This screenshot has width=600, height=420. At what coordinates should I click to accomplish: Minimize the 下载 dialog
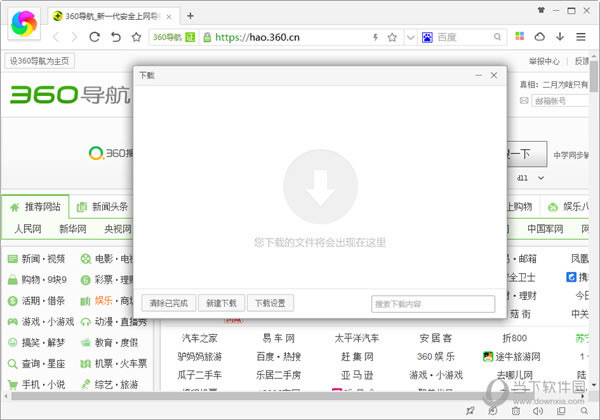pos(478,75)
